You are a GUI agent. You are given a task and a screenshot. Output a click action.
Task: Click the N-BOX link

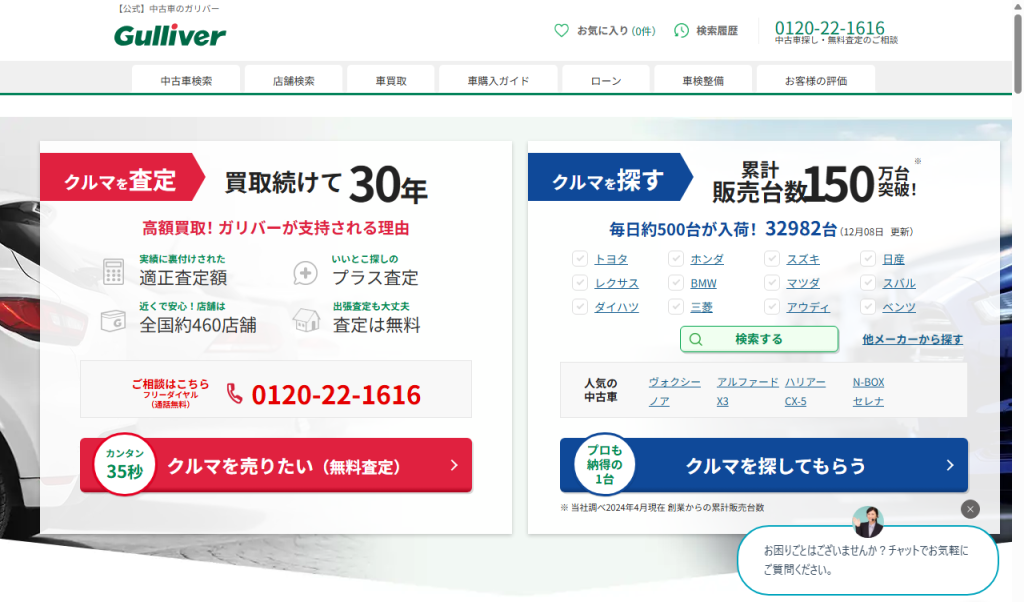[867, 382]
